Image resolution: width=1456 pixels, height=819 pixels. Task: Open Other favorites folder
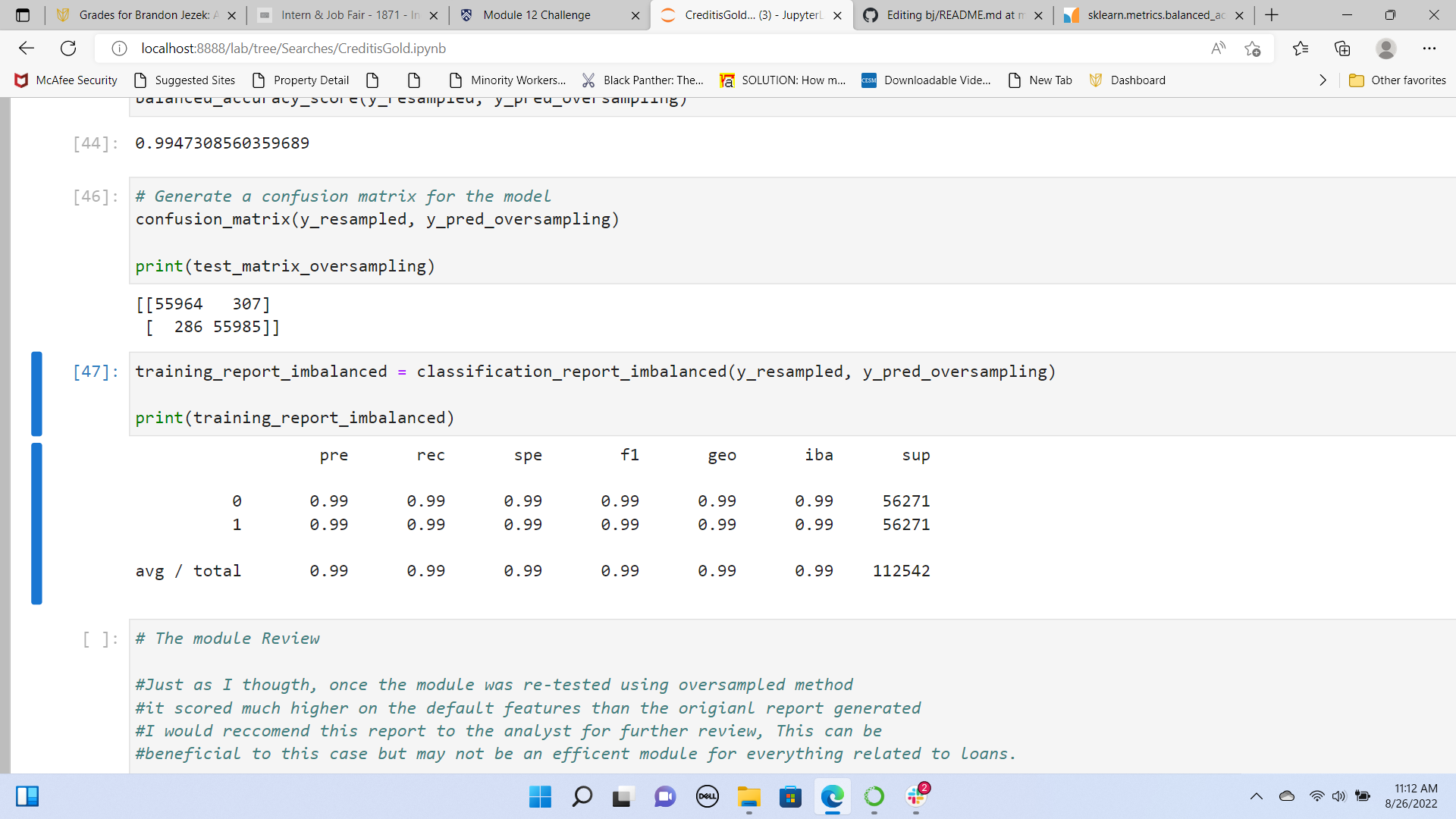pos(1398,80)
